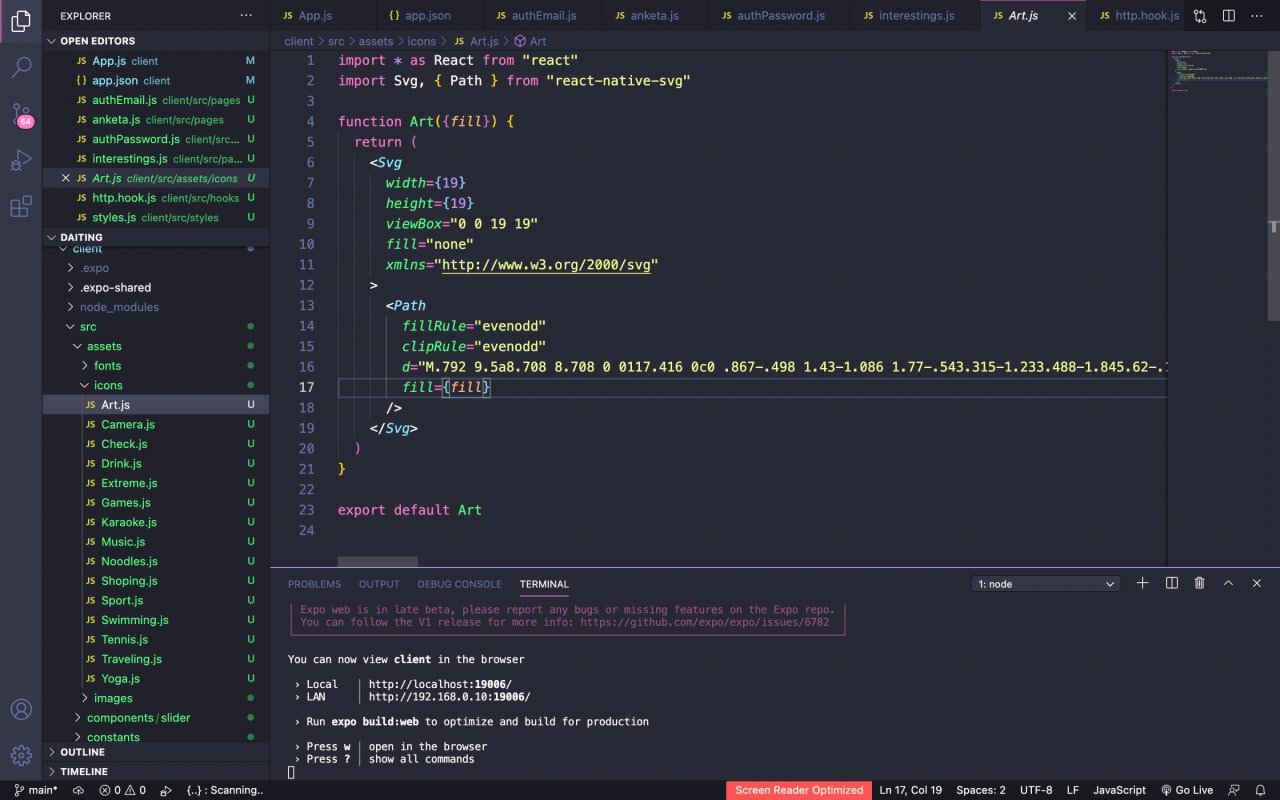This screenshot has height=800, width=1280.
Task: Split the editor to the right
Action: 1229,16
